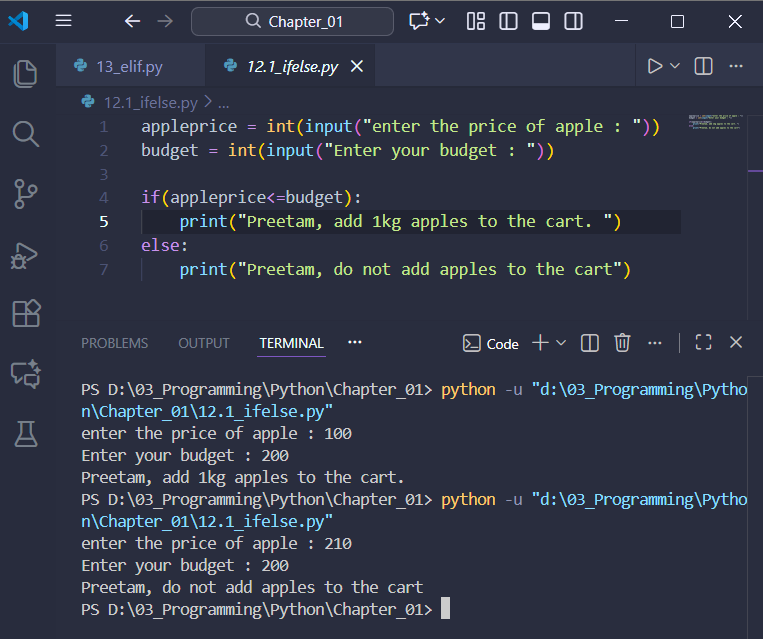Click the first python -u command text

pos(482,389)
